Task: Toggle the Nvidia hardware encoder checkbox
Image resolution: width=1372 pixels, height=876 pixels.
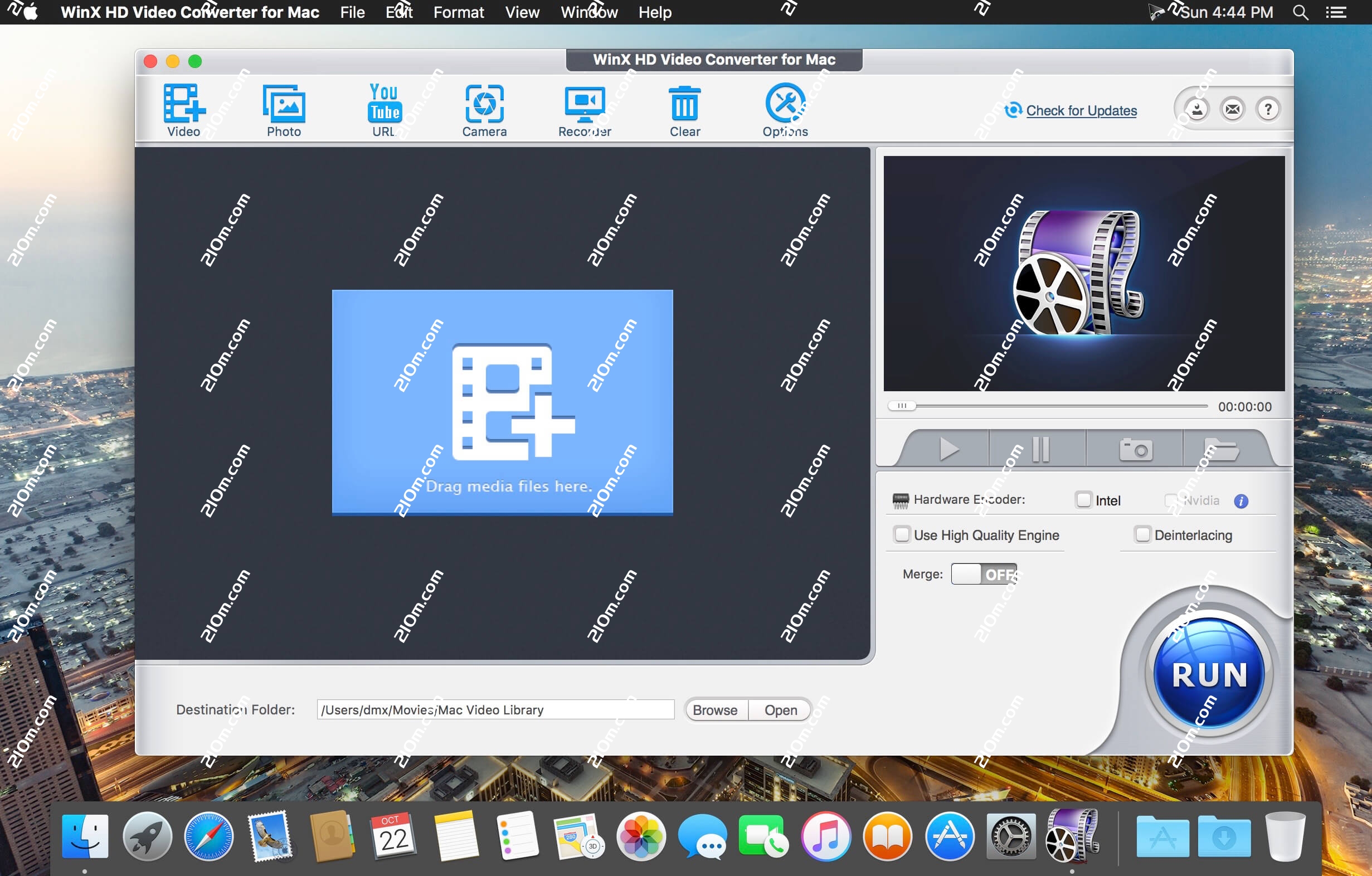Action: pyautogui.click(x=1170, y=500)
